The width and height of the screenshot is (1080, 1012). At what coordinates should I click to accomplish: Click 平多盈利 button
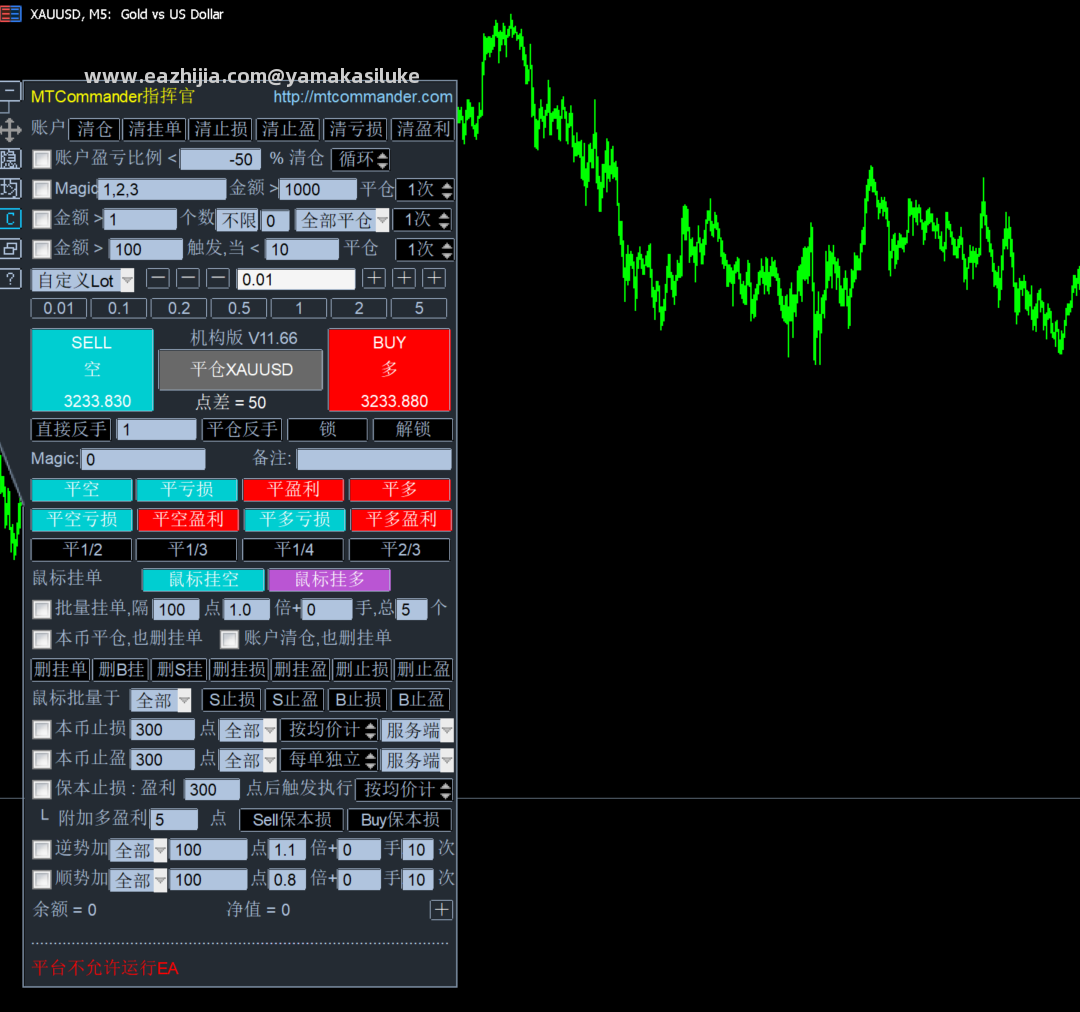(401, 519)
